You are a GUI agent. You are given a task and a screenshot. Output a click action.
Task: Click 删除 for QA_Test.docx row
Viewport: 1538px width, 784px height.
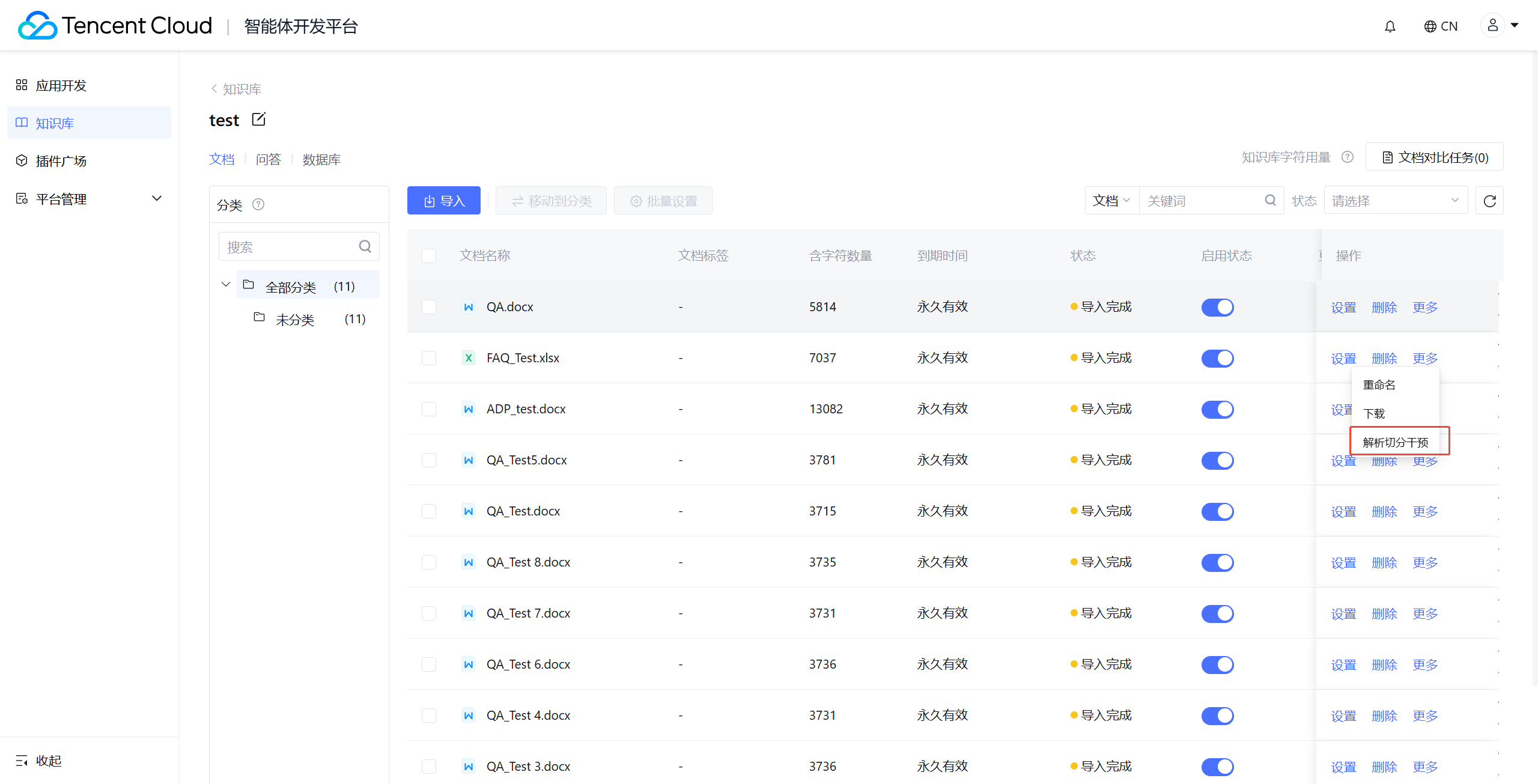[x=1384, y=511]
